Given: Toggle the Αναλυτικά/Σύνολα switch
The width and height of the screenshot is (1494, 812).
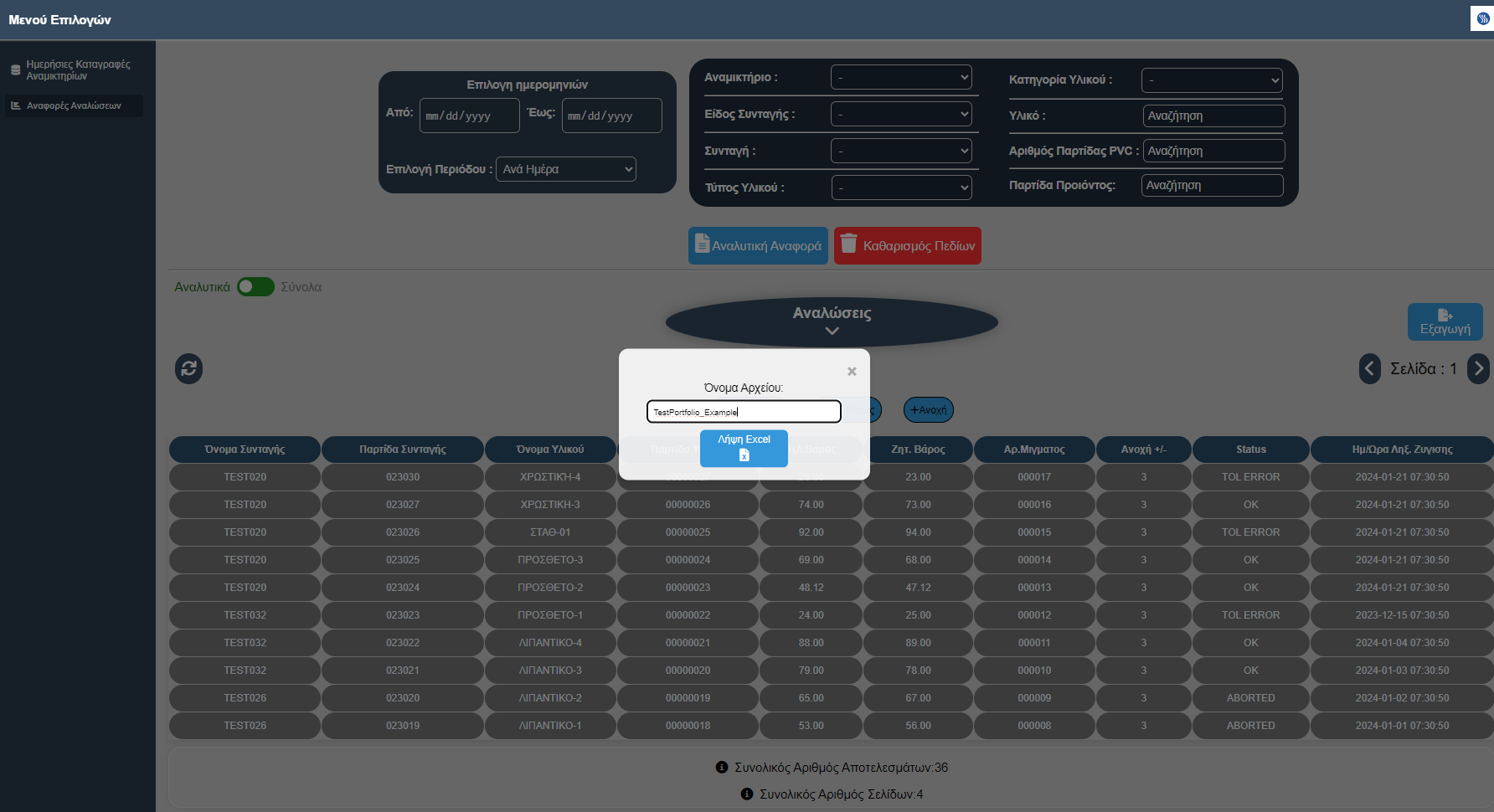Looking at the screenshot, I should pos(255,287).
